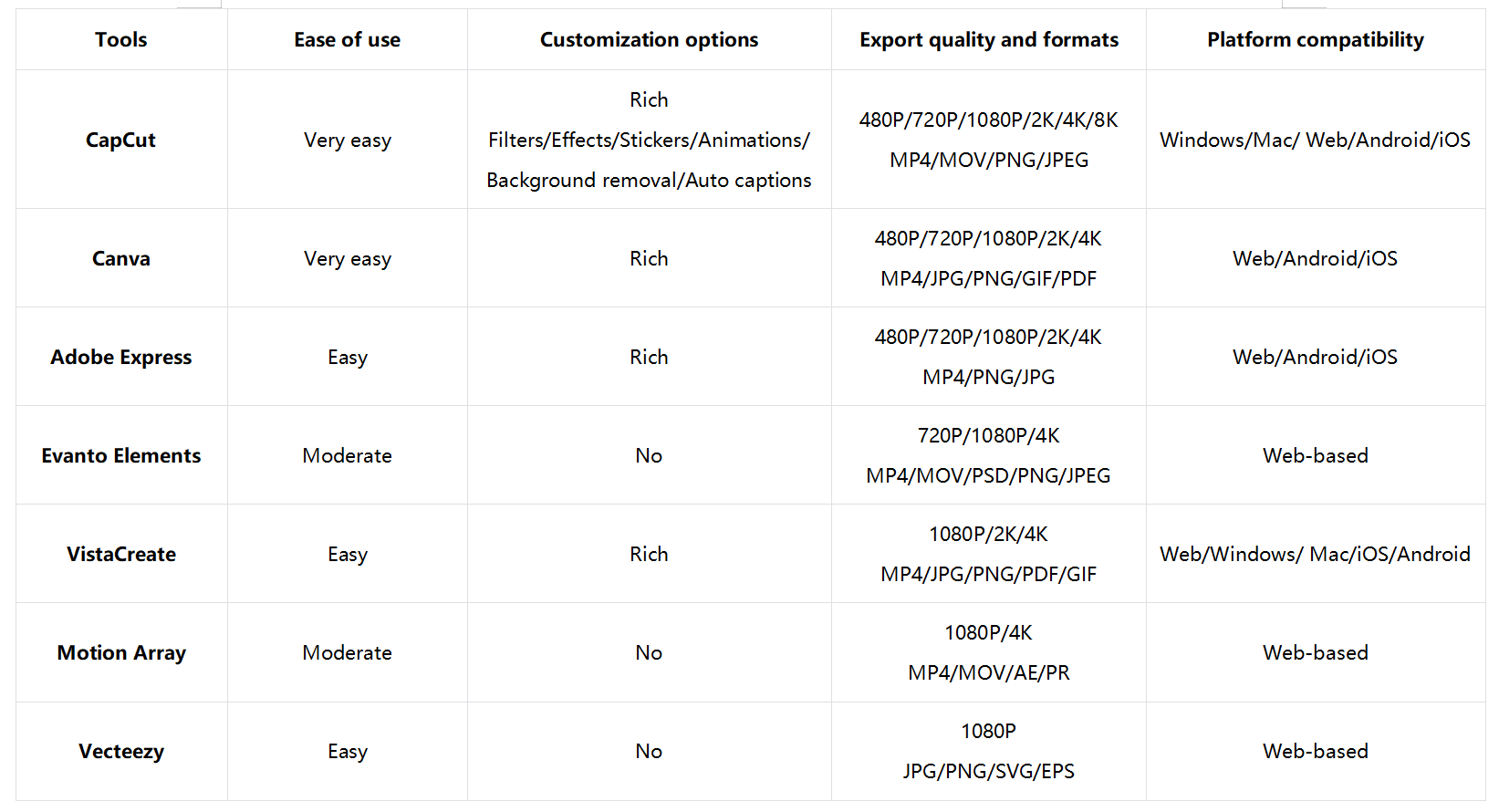
Task: Click the VistaCreate row label
Action: [121, 555]
